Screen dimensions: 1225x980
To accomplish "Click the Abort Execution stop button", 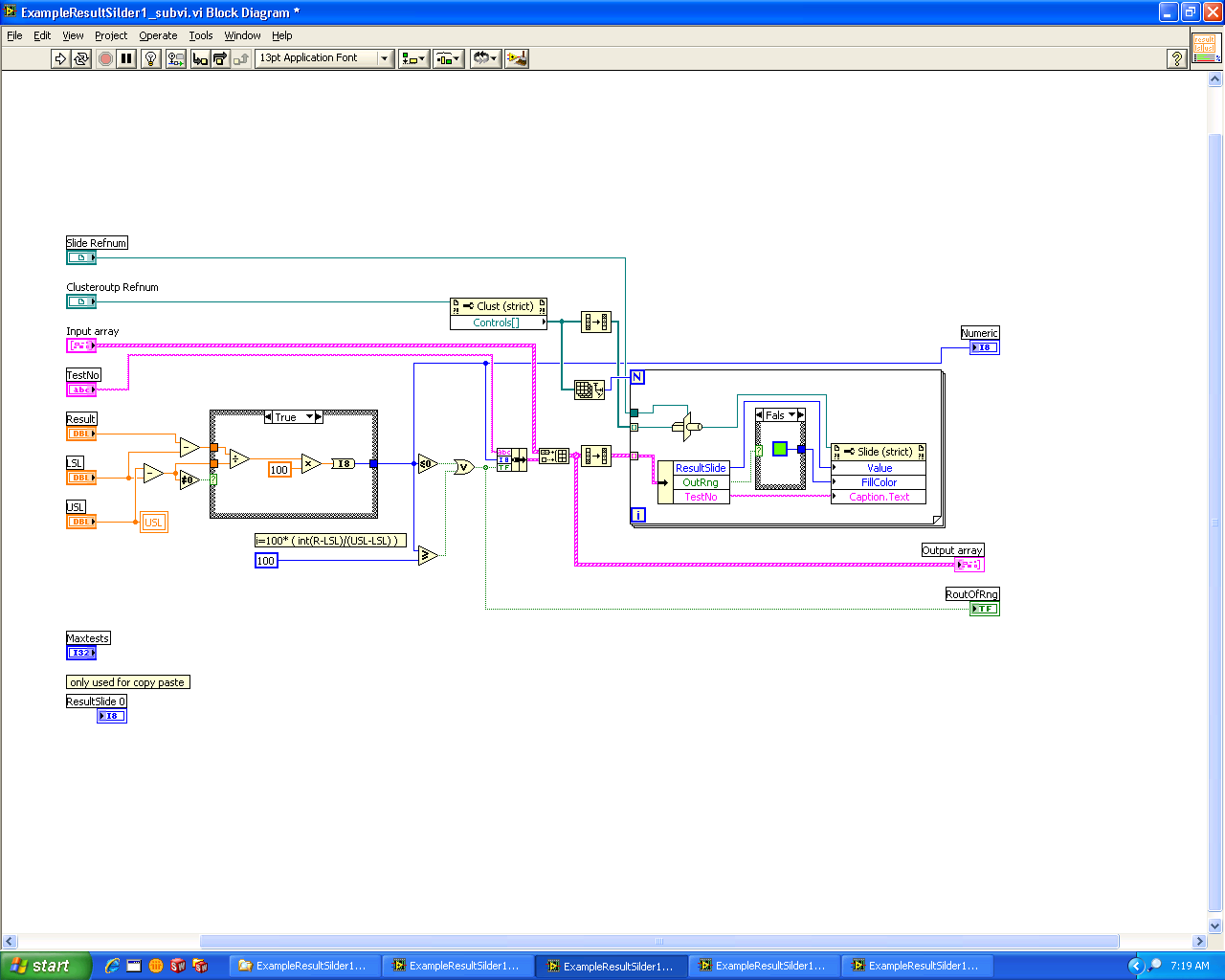I will coord(105,58).
